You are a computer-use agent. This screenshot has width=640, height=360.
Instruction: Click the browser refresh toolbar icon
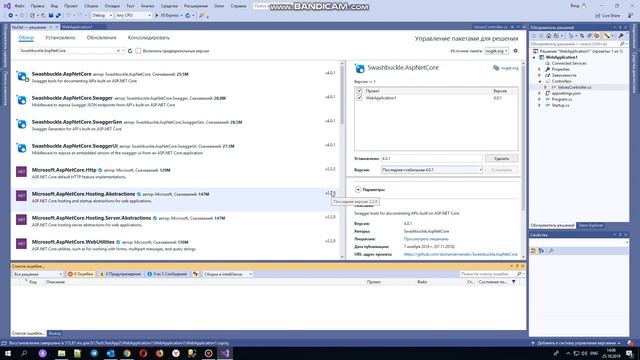[x=188, y=16]
